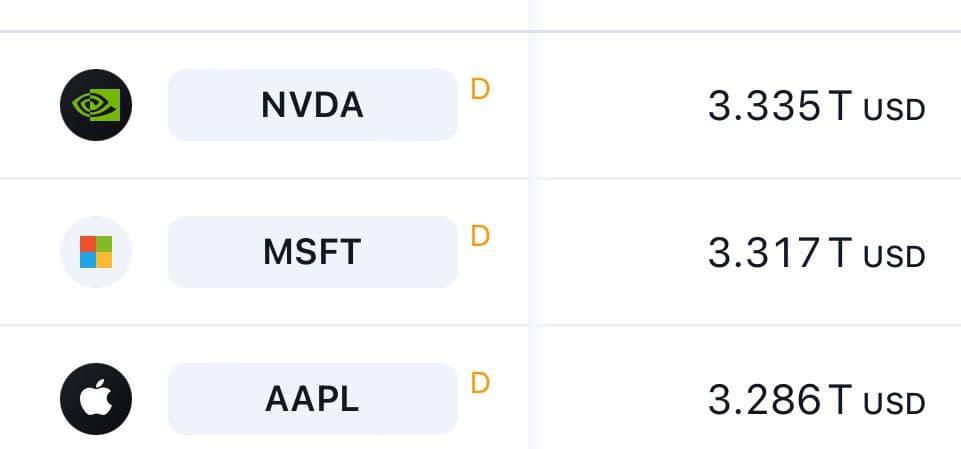Click the Apple logo icon
Image resolution: width=961 pixels, height=449 pixels.
click(x=96, y=398)
